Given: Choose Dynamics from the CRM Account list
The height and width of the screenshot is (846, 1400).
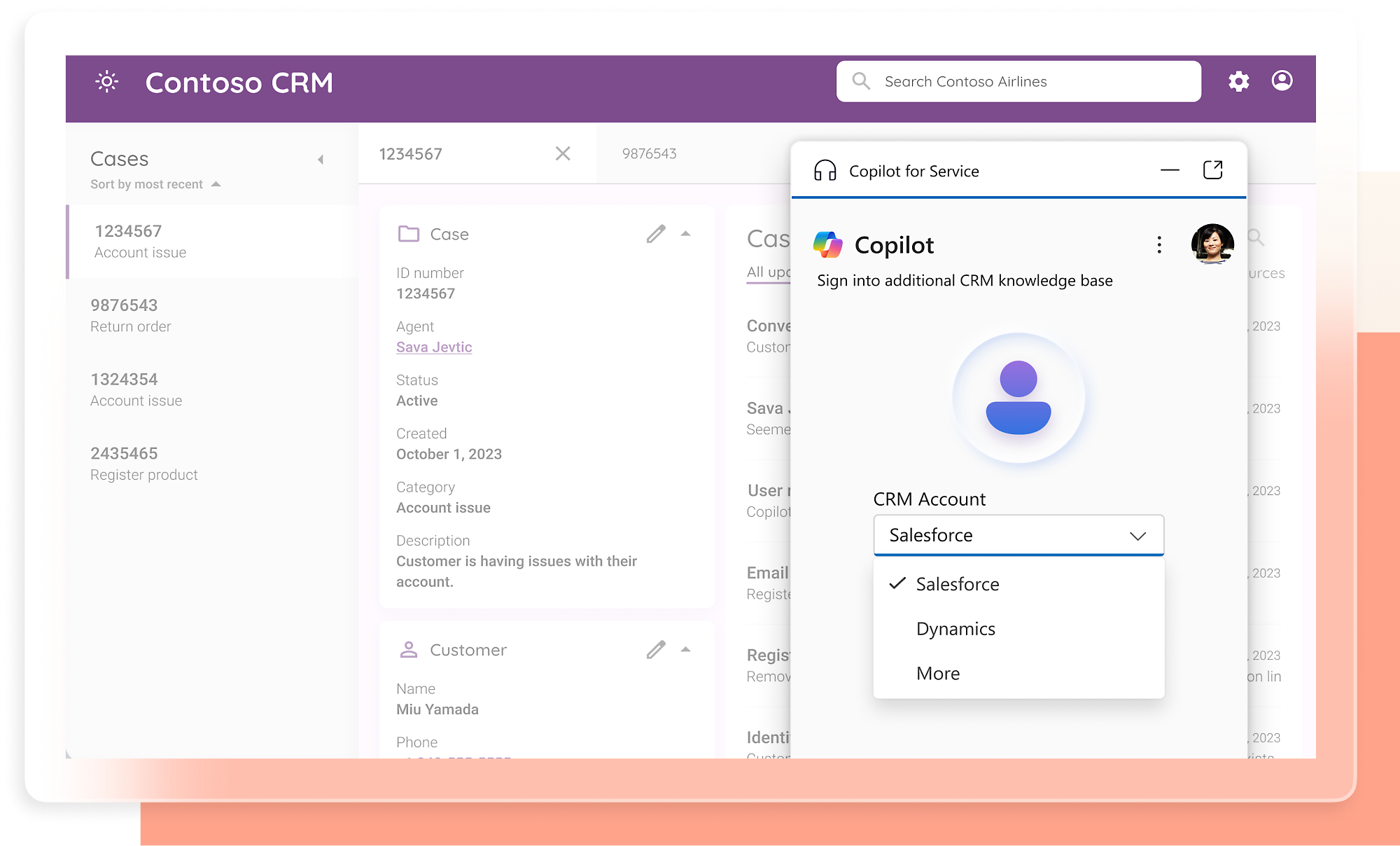Looking at the screenshot, I should click(x=1018, y=629).
